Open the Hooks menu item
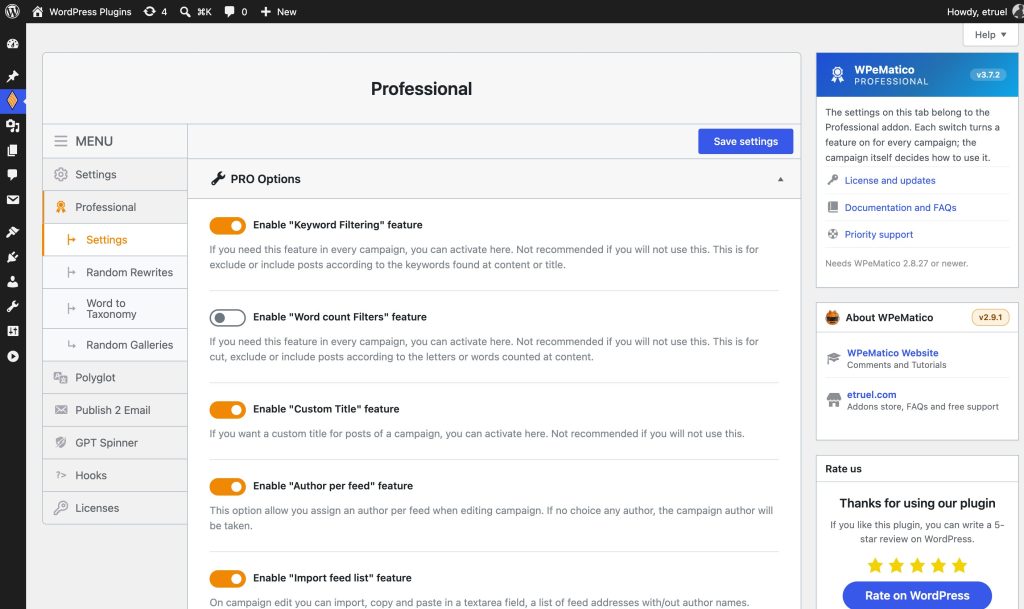Screen dimensions: 1024x609 (115, 475)
